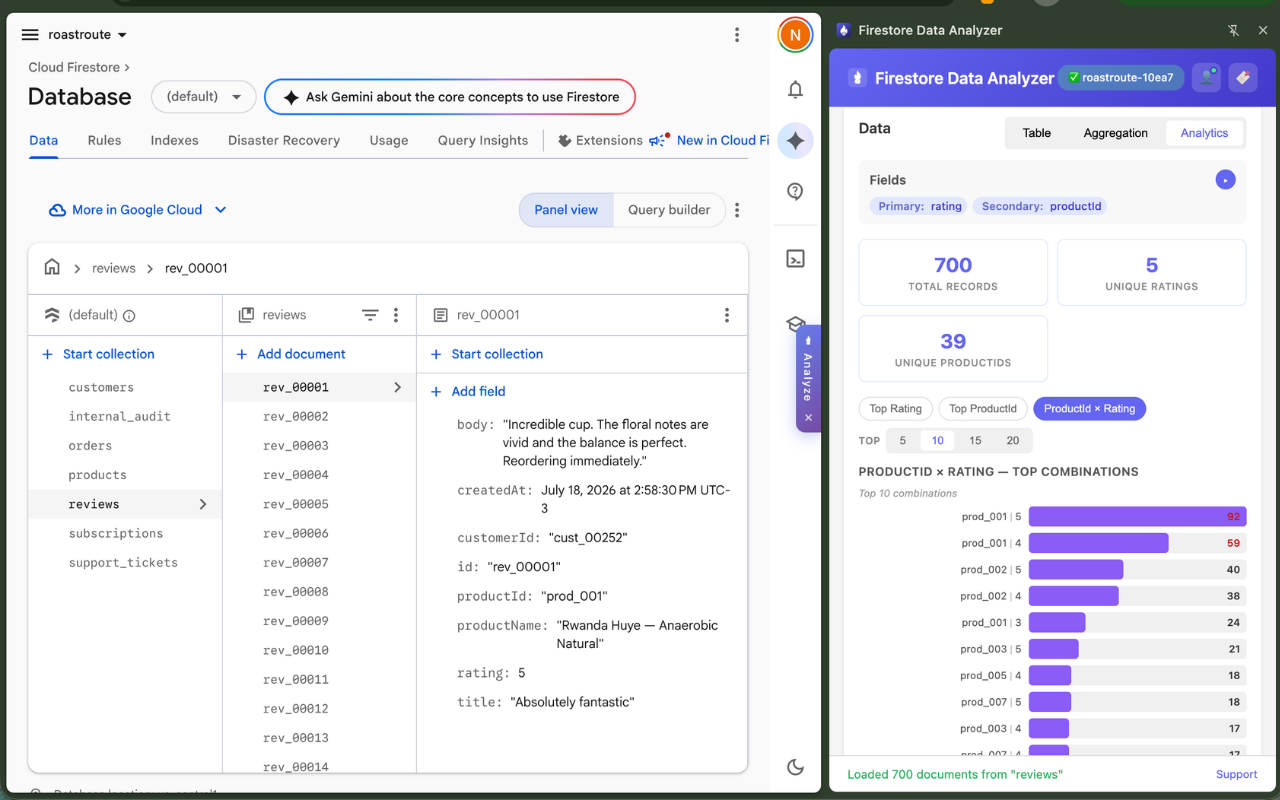Select the prod_001 | 3 bar with 24

point(1138,622)
